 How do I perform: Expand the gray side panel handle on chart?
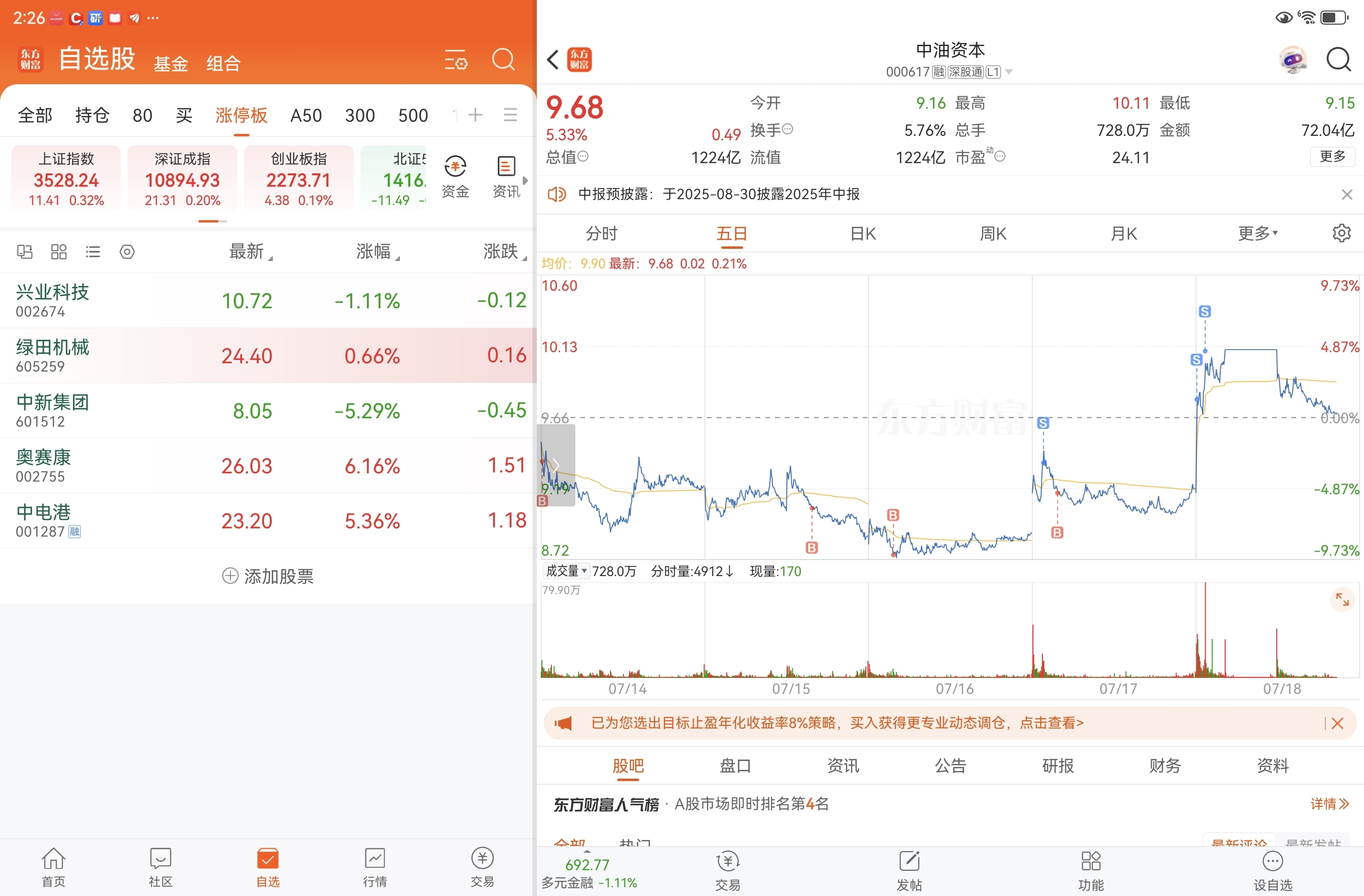tap(555, 465)
